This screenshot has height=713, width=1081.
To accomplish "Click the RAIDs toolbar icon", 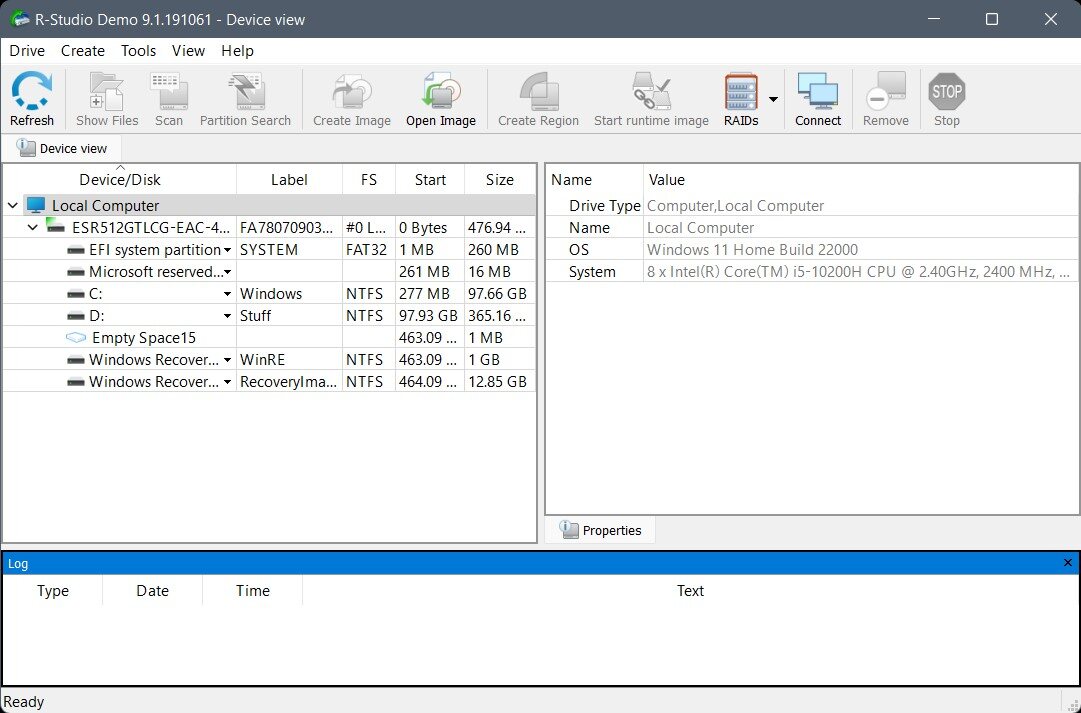I will click(x=741, y=92).
